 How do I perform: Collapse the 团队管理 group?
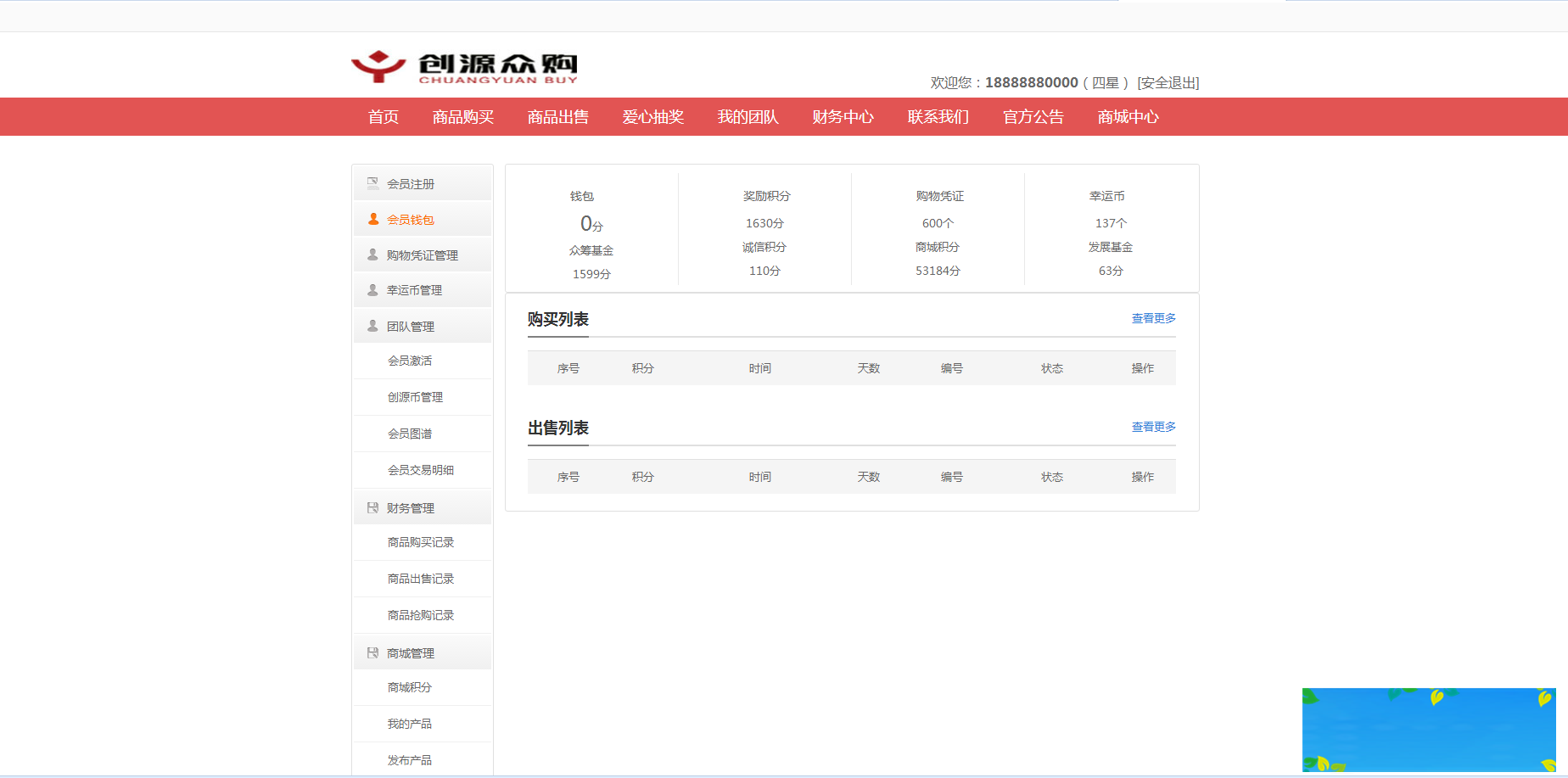click(411, 325)
